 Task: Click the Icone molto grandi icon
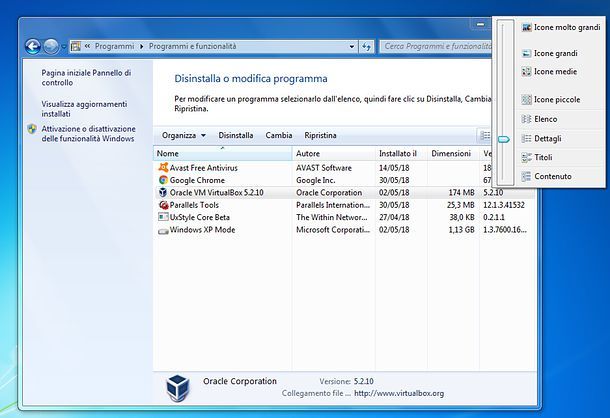click(x=526, y=28)
